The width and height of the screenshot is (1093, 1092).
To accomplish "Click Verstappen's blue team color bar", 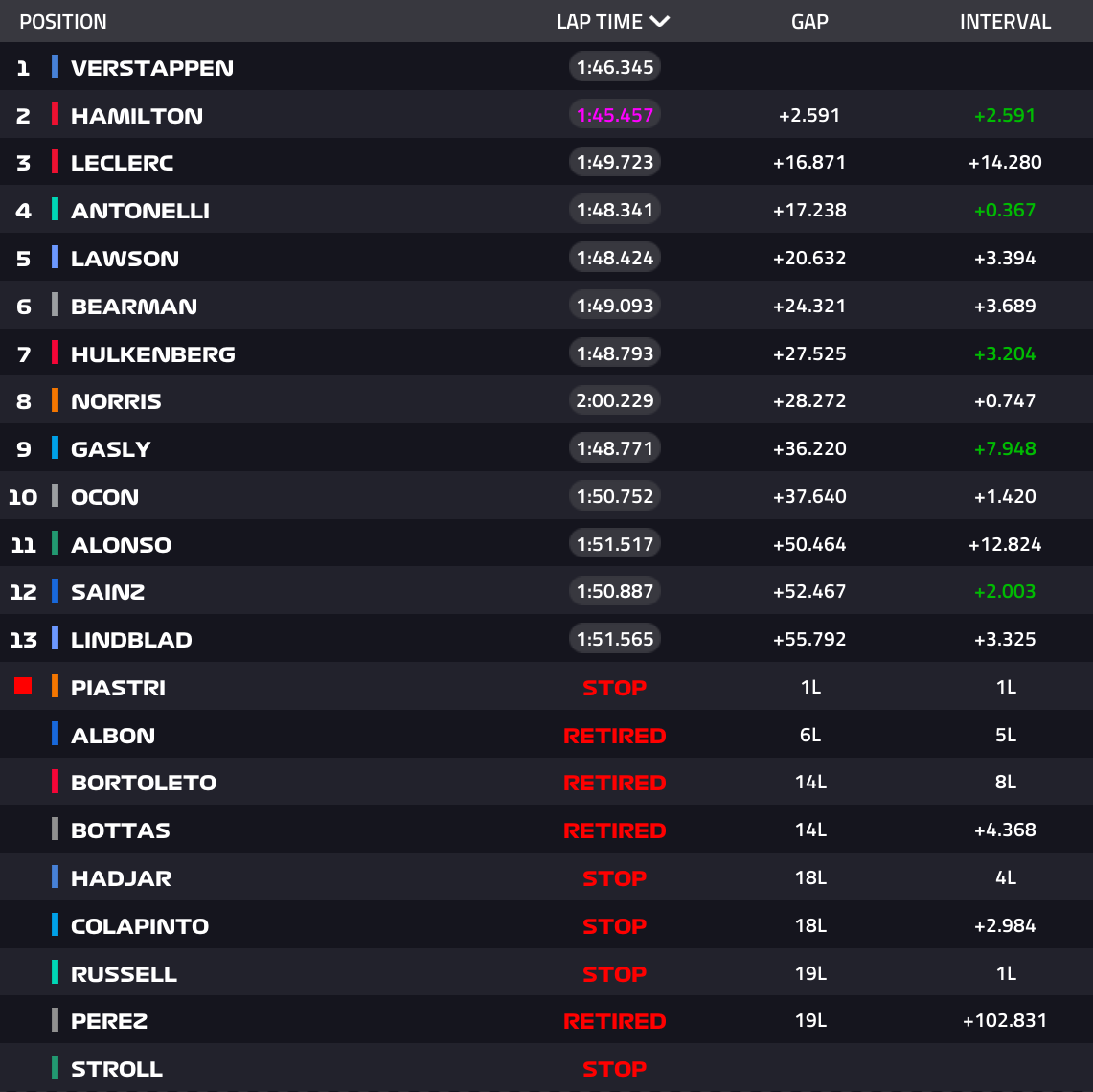I will (x=55, y=67).
